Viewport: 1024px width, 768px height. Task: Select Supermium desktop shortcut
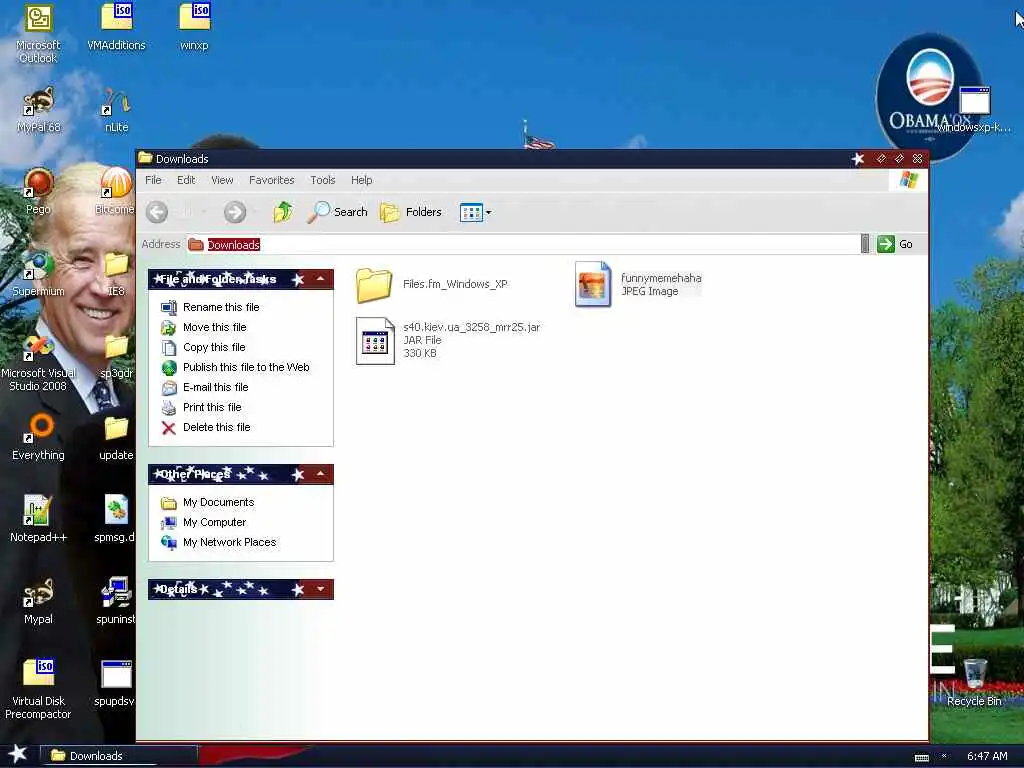pyautogui.click(x=38, y=274)
